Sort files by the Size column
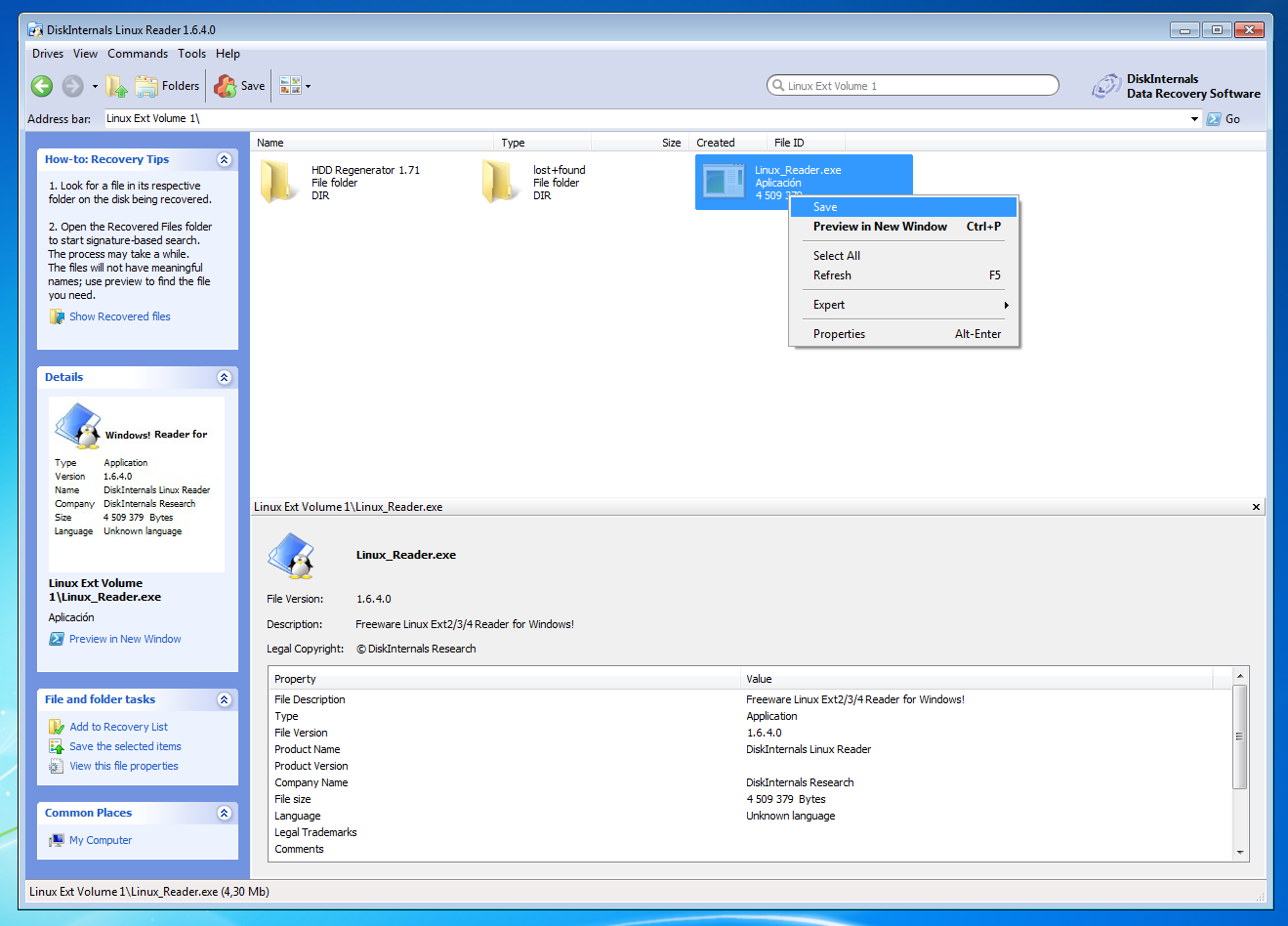This screenshot has height=926, width=1288. coord(640,143)
